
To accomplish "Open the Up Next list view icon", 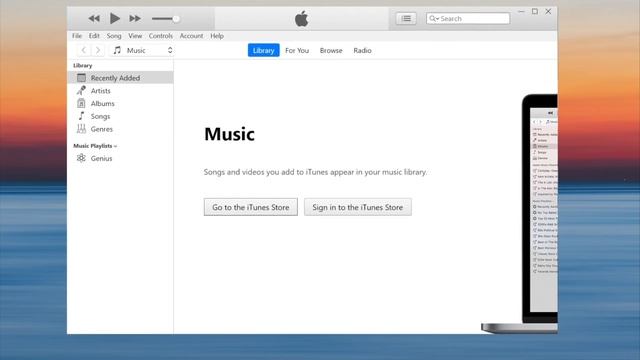I will (406, 18).
